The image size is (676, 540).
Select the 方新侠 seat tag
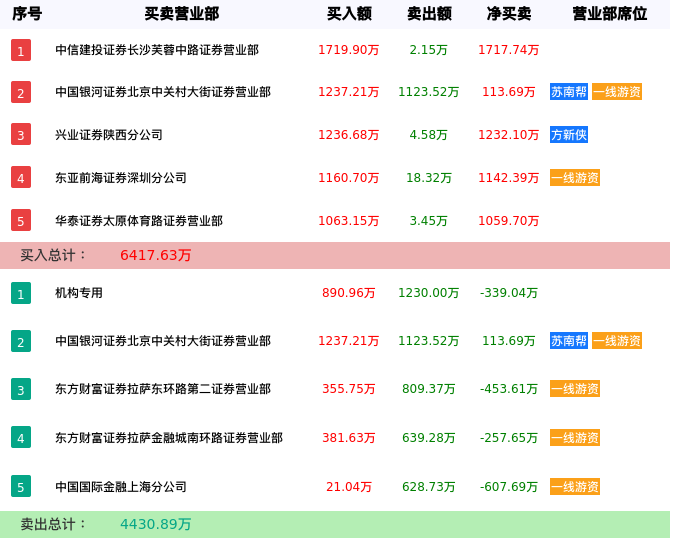pyautogui.click(x=569, y=134)
